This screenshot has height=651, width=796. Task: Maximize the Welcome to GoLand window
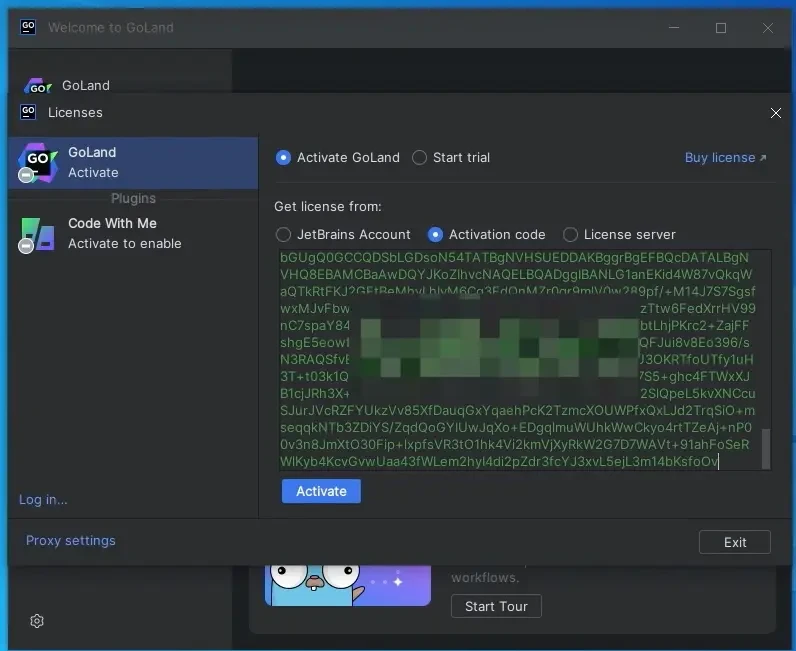coord(721,28)
